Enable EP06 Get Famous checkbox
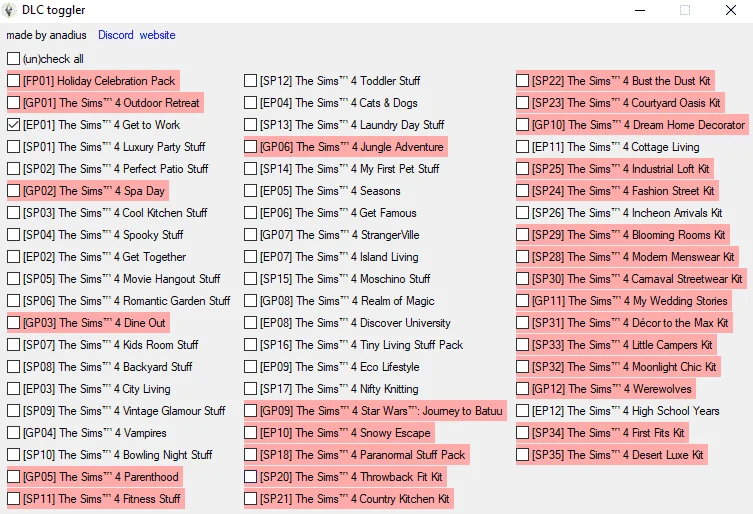This screenshot has width=753, height=514. tap(250, 213)
